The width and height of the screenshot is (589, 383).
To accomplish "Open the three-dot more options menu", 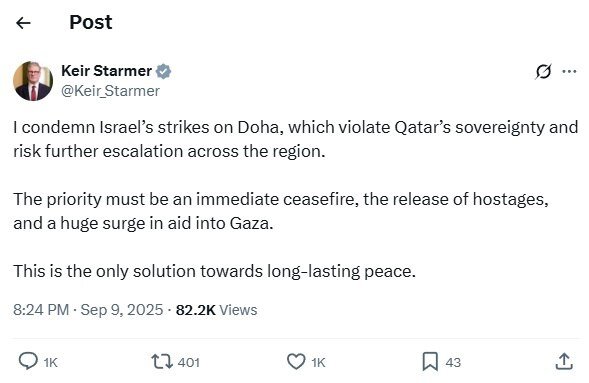I will click(x=569, y=71).
